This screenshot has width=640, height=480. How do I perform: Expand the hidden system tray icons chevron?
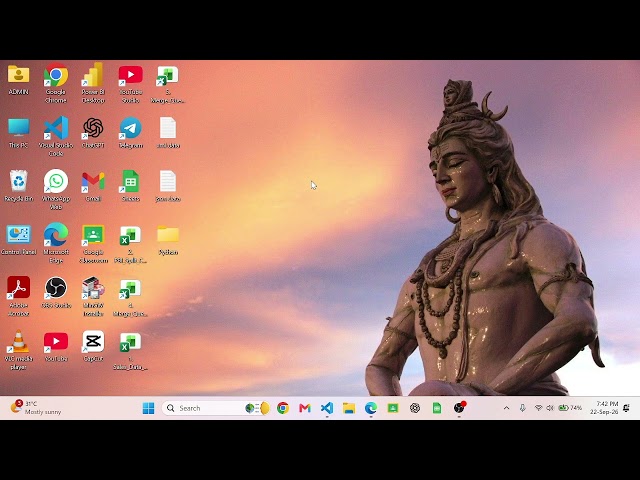pyautogui.click(x=507, y=408)
